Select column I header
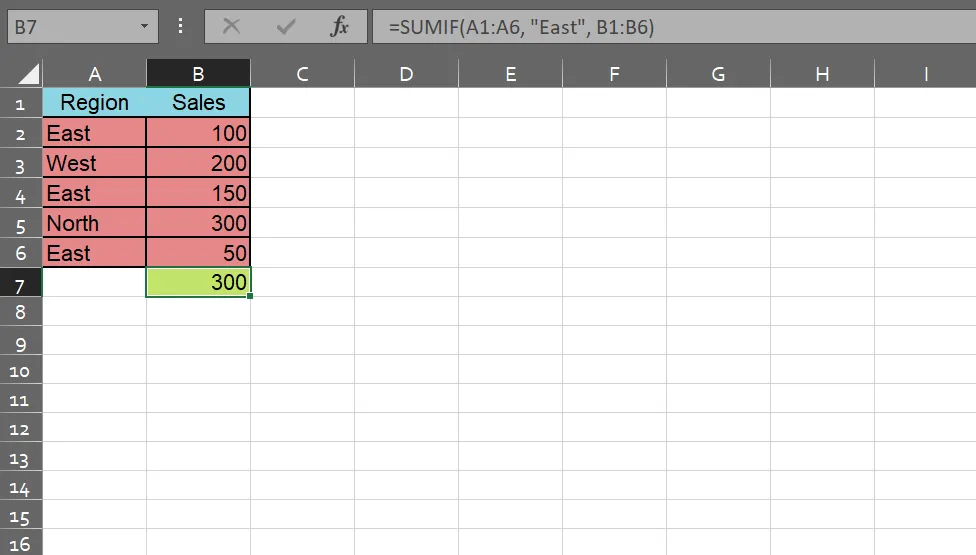Image resolution: width=976 pixels, height=555 pixels. 926,73
